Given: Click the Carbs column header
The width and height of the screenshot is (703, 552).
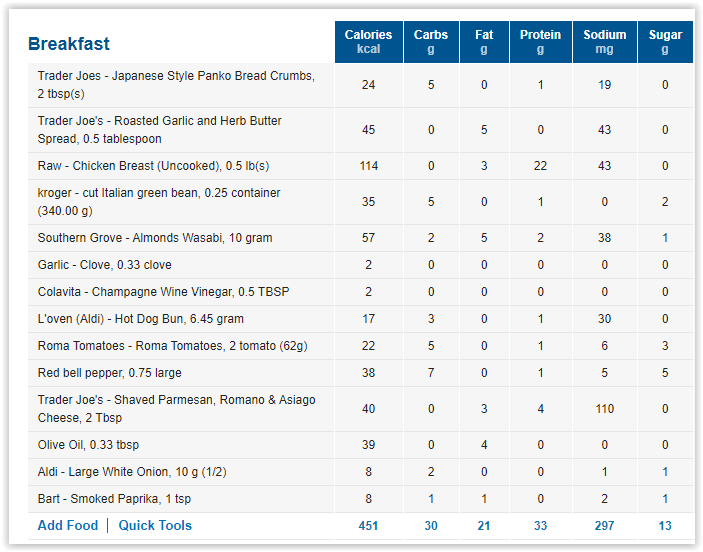Looking at the screenshot, I should pos(431,42).
